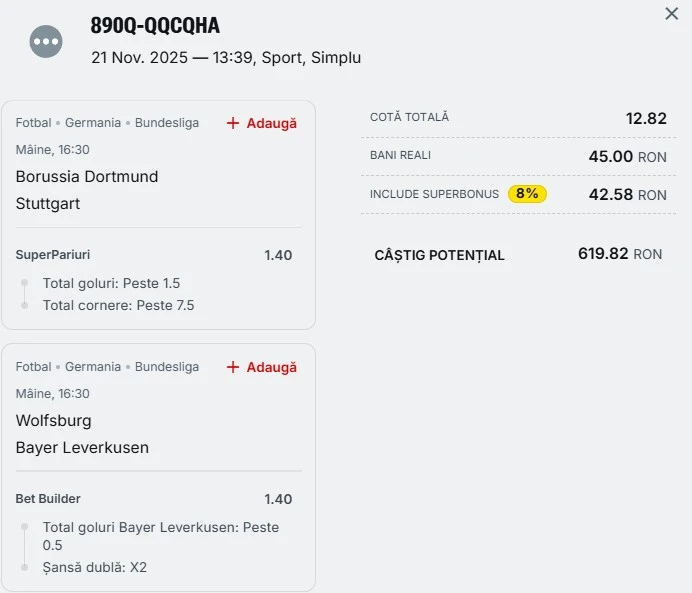
Task: Click the Wolfsburg team name
Action: (53, 421)
